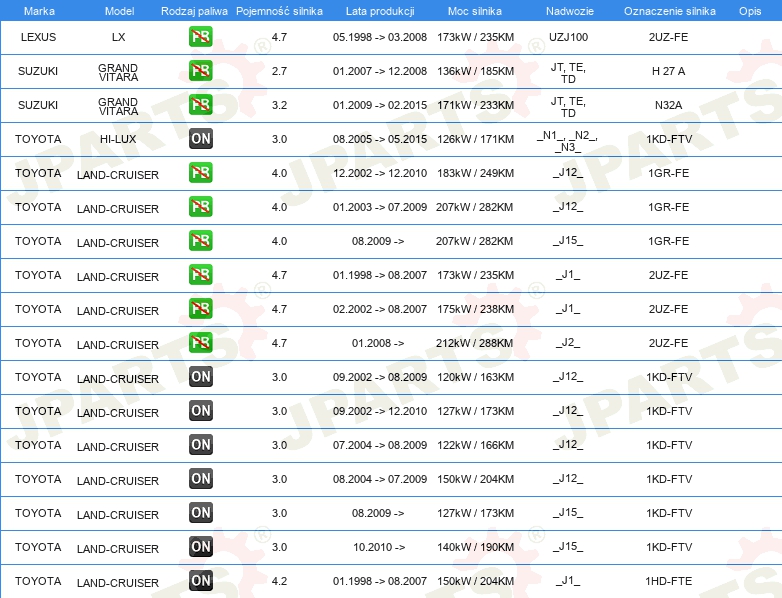Click the ON diesel icon in the 122kW / 166KM row
The image size is (782, 598).
coord(200,444)
